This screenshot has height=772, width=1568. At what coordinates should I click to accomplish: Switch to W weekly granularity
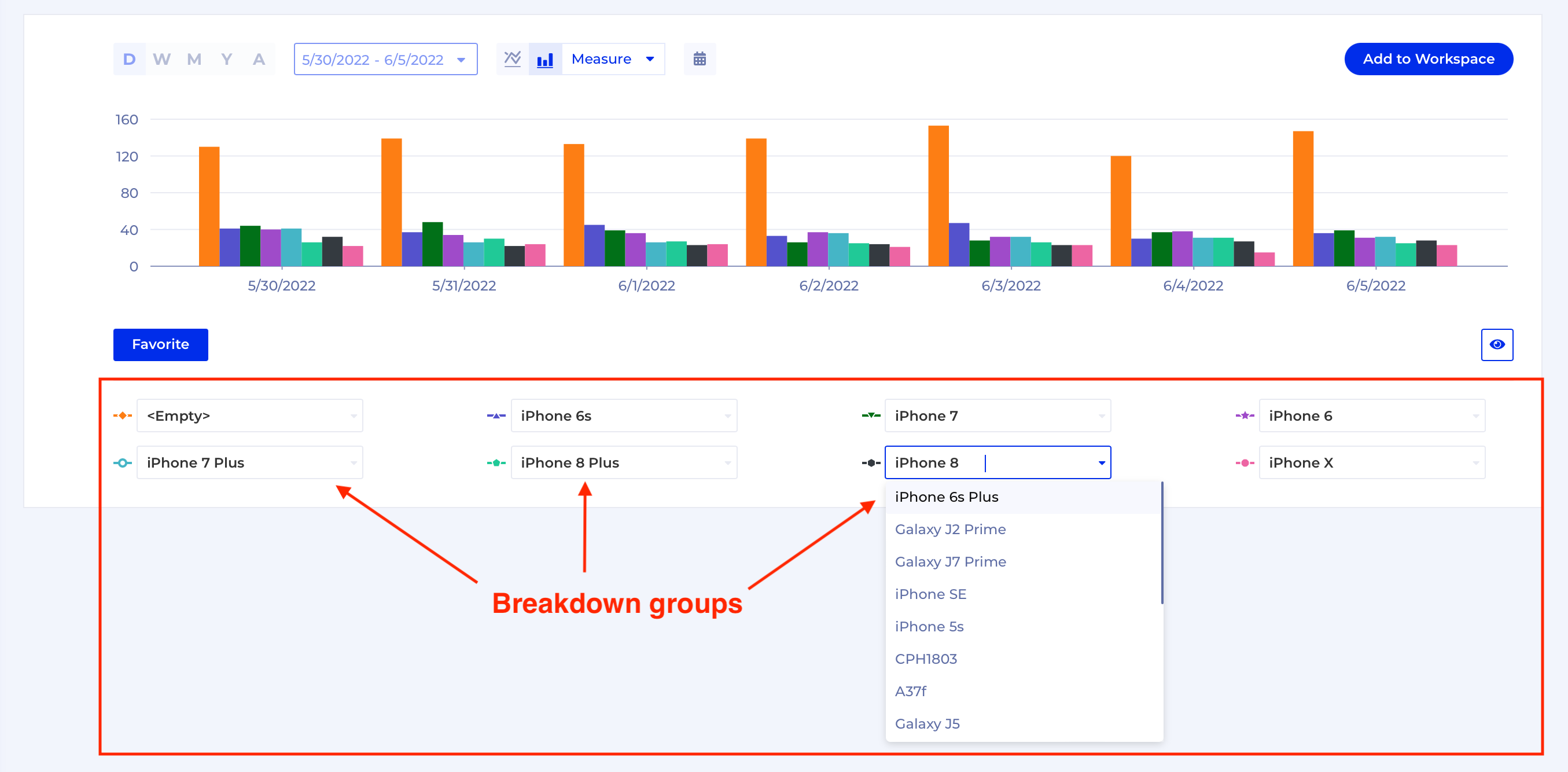point(161,59)
